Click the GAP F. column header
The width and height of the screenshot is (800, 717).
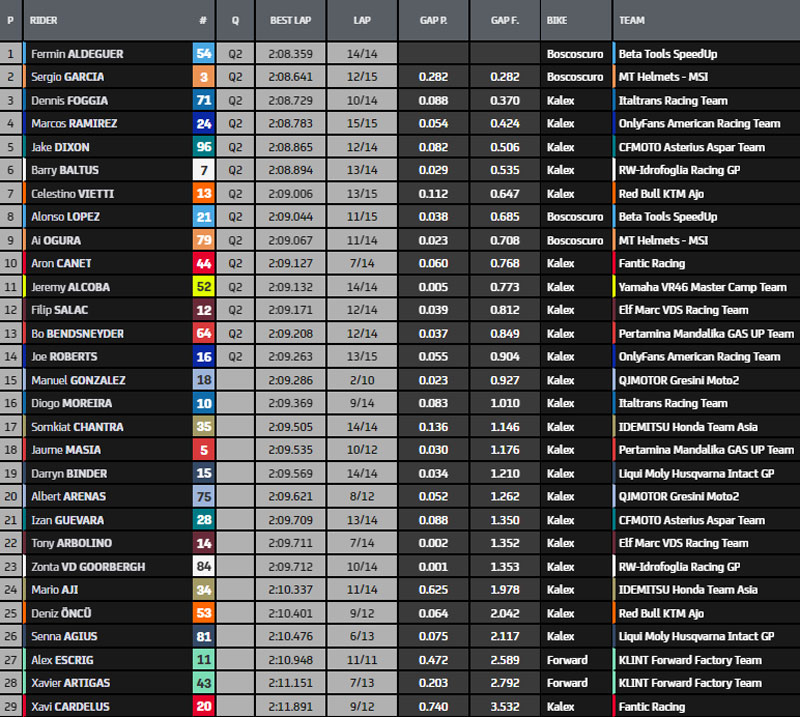pos(505,20)
